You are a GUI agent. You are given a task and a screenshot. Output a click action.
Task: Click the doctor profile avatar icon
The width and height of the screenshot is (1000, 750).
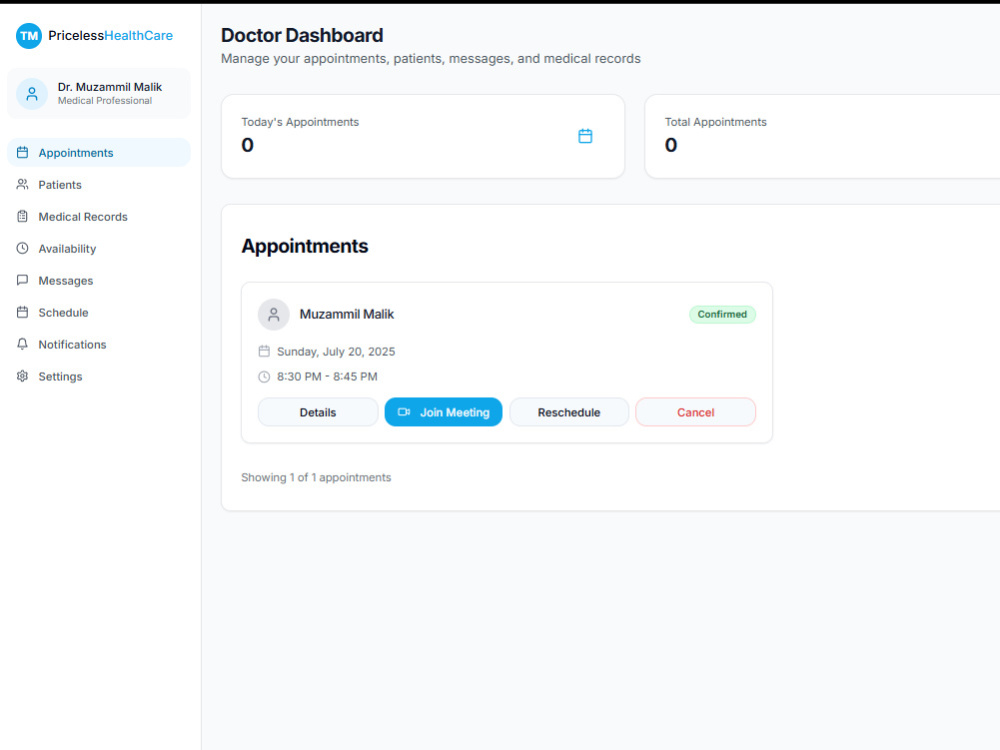pyautogui.click(x=32, y=94)
